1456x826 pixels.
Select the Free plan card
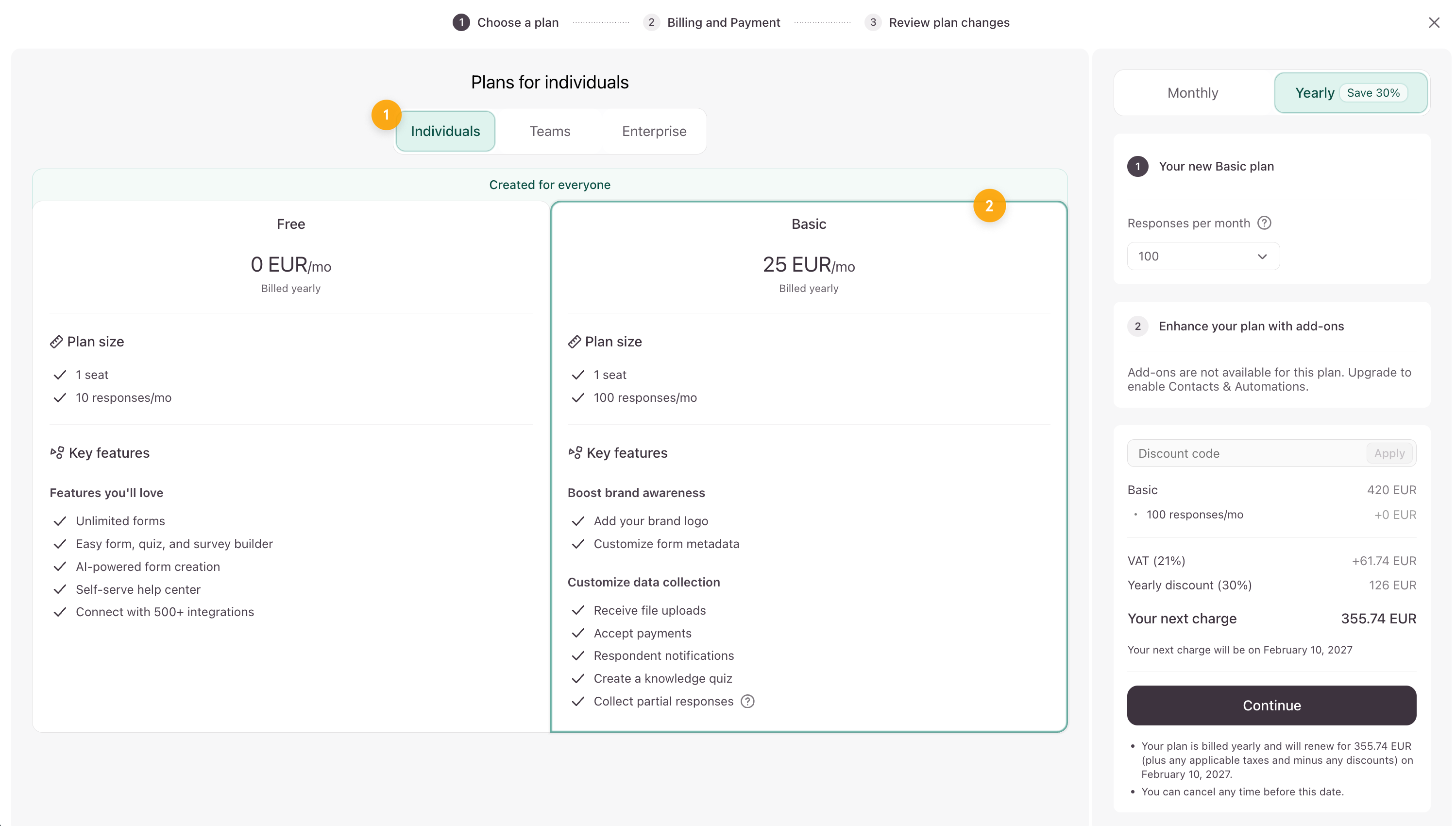point(291,267)
